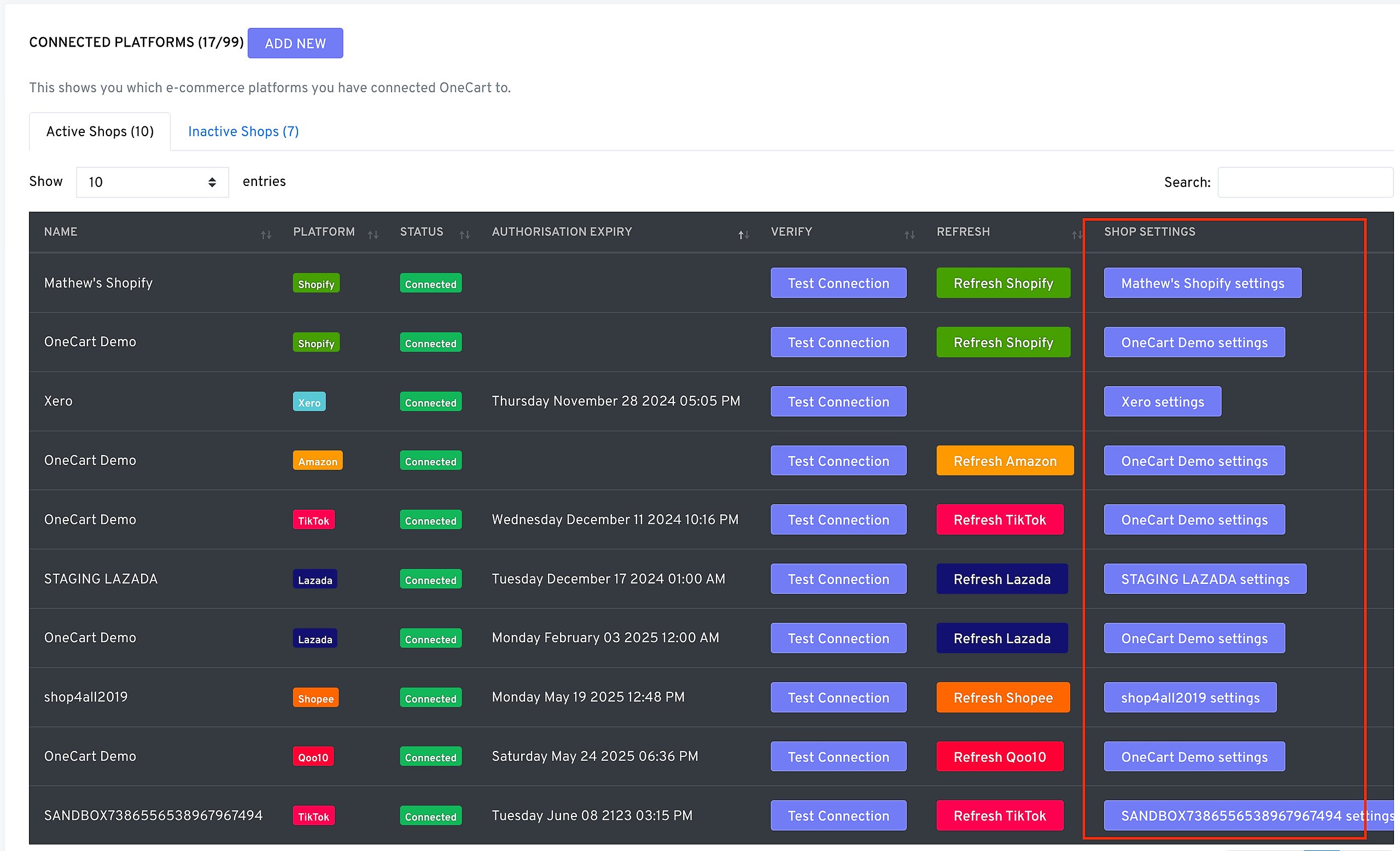Test connection for Xero shop
1400x851 pixels.
click(x=838, y=401)
